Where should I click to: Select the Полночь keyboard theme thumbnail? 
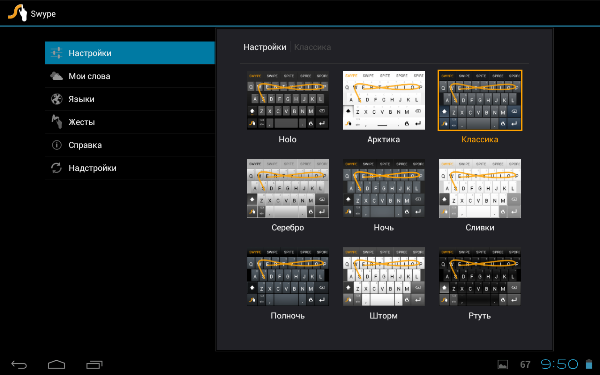287,276
